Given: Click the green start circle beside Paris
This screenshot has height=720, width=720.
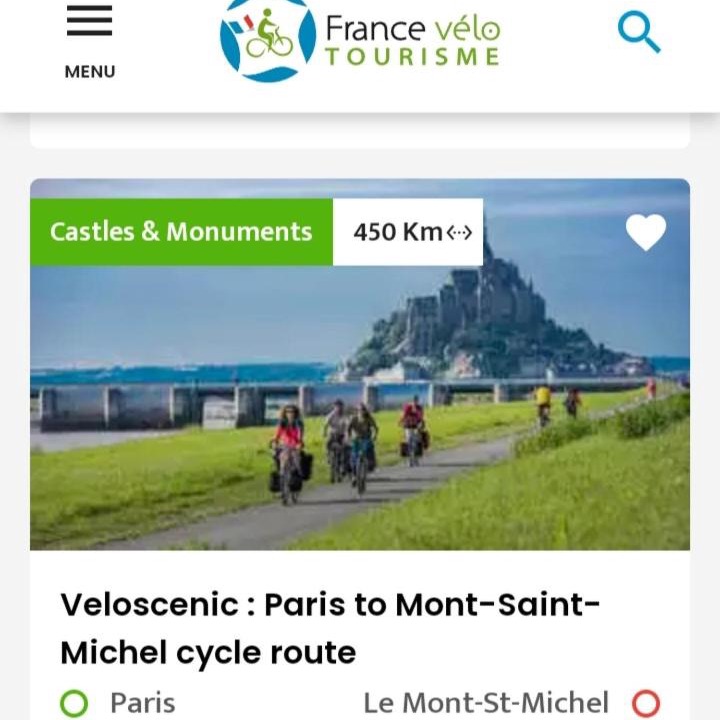Looking at the screenshot, I should [74, 703].
